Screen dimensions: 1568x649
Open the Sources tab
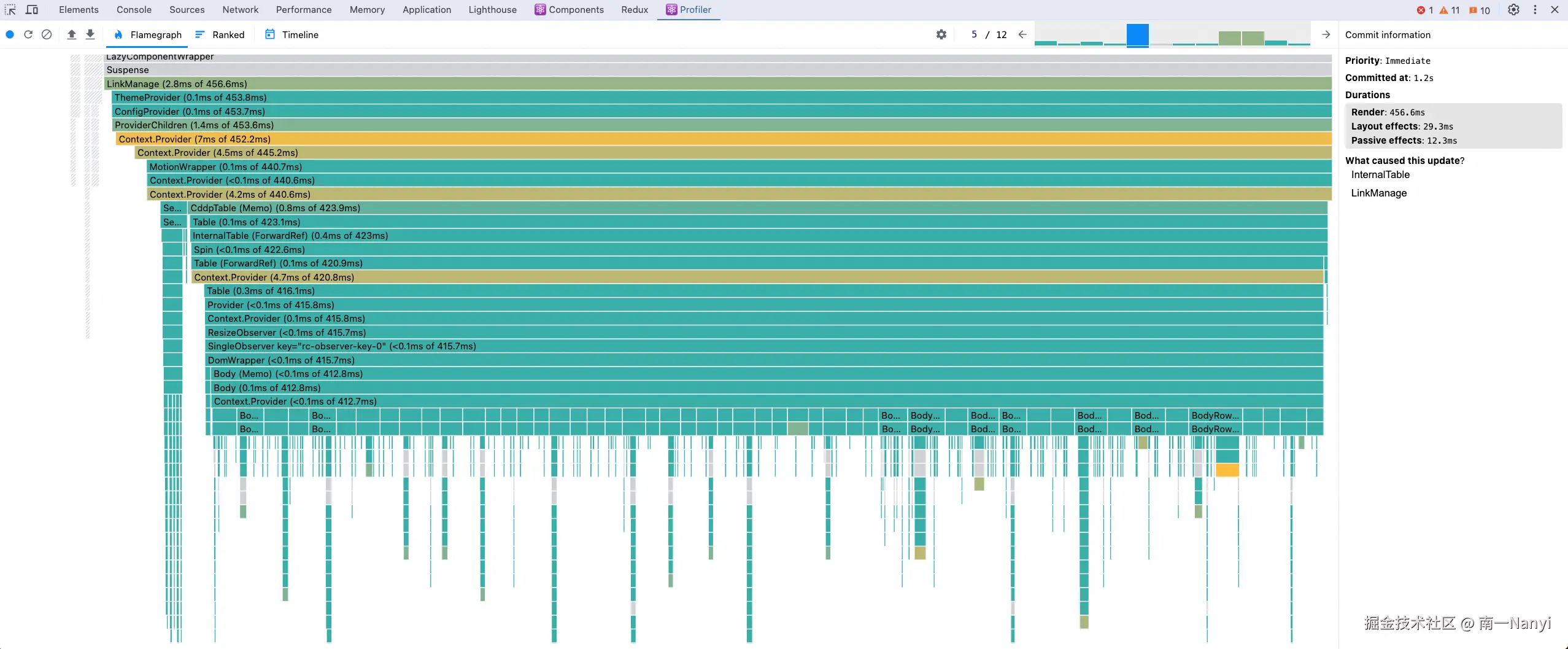coord(187,10)
